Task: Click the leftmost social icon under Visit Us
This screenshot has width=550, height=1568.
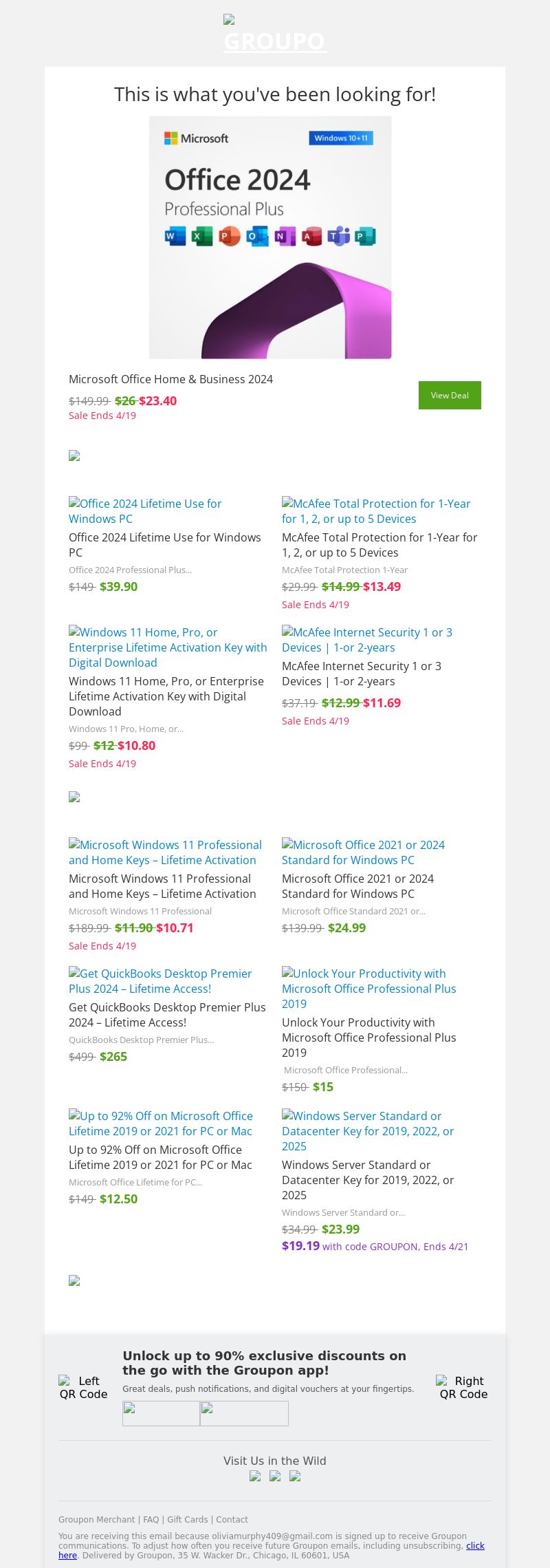Action: click(x=255, y=1476)
